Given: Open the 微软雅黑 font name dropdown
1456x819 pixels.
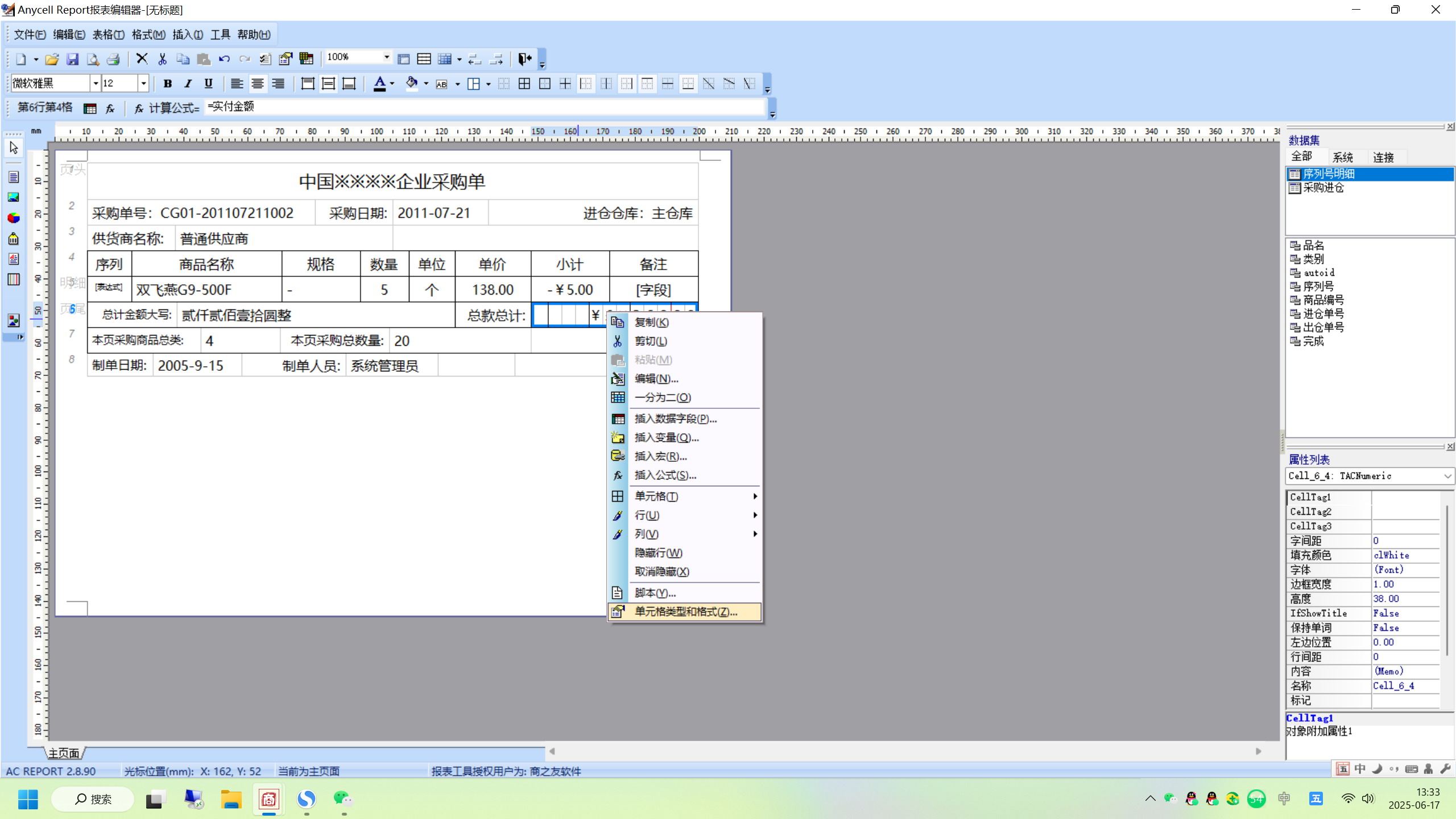Looking at the screenshot, I should coord(96,84).
